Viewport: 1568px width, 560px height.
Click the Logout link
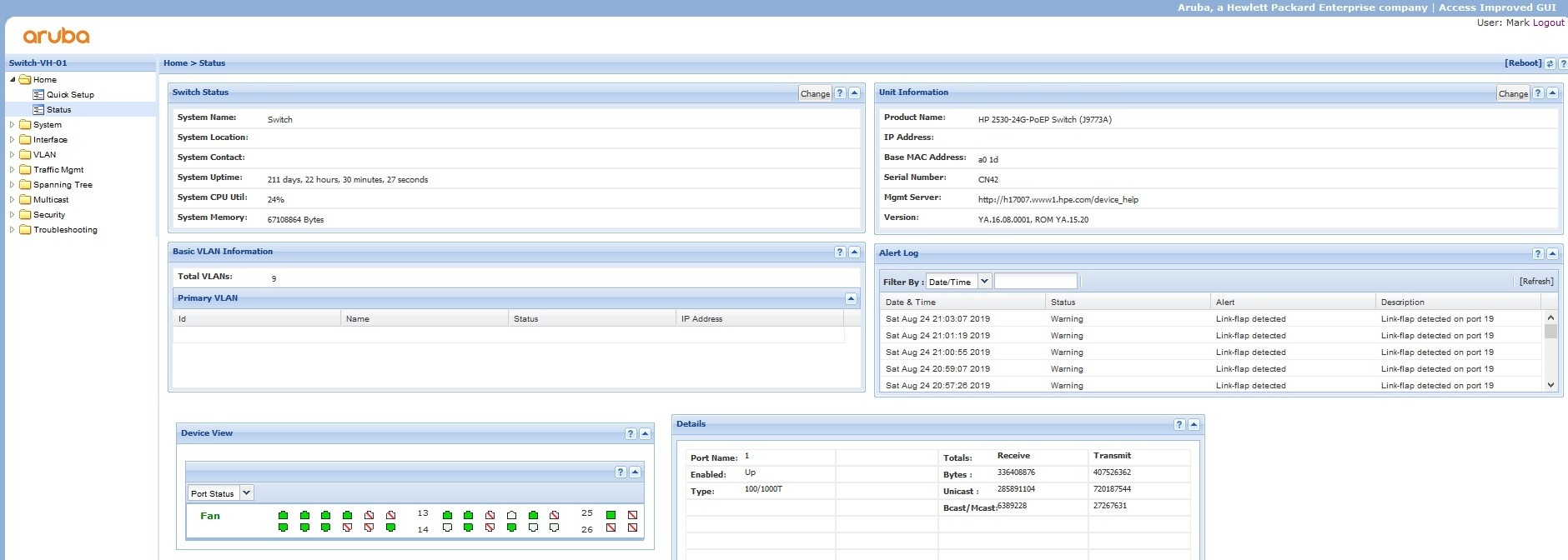[x=1548, y=22]
